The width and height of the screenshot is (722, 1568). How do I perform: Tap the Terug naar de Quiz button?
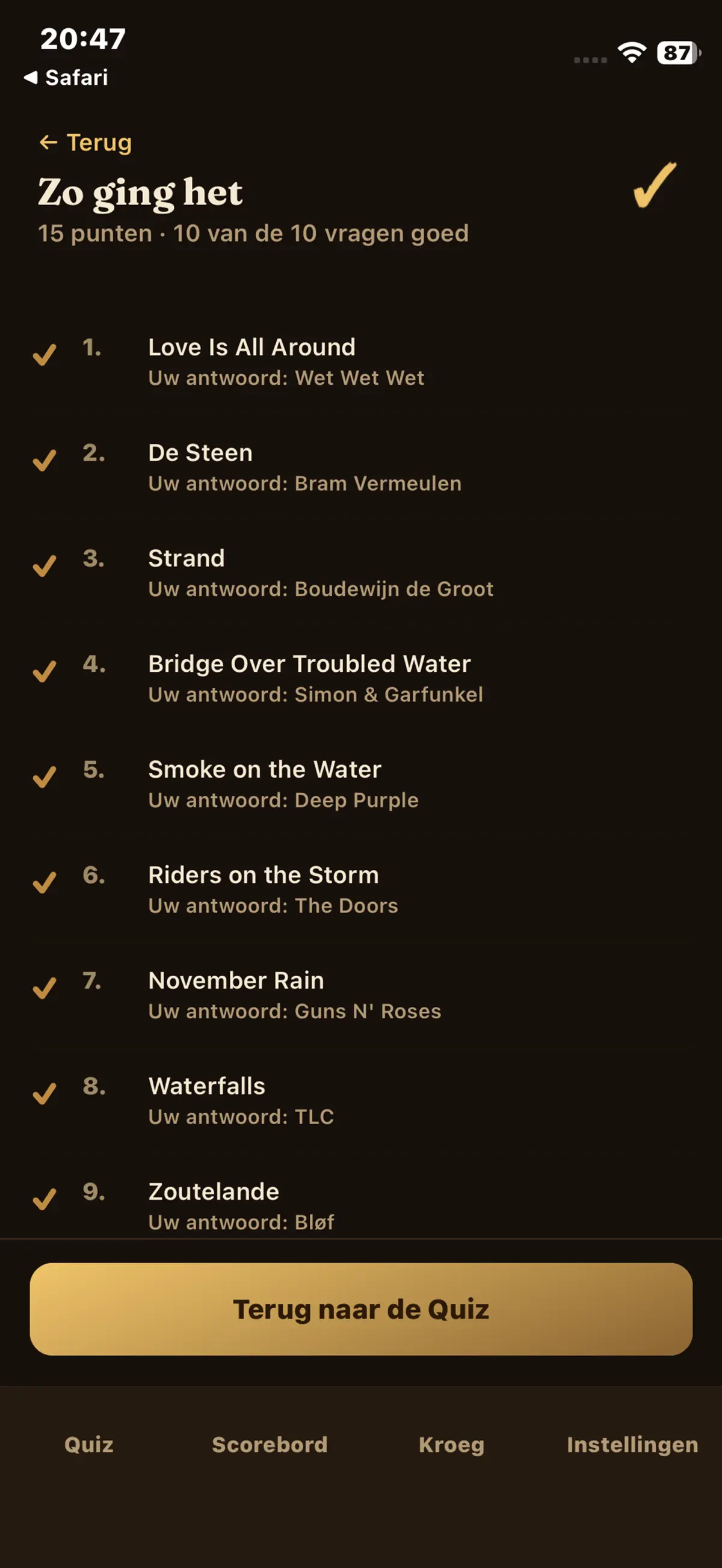361,1309
